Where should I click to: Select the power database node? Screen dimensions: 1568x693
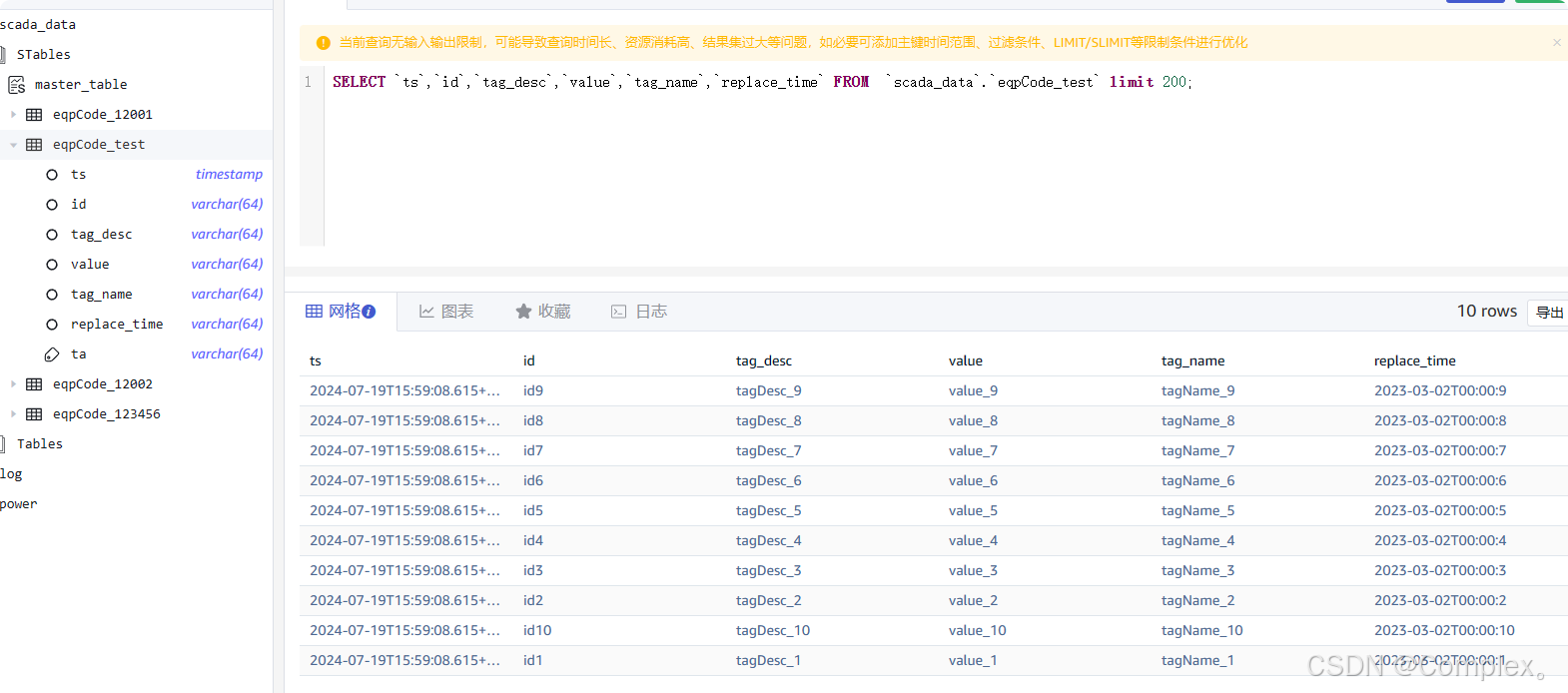[x=19, y=504]
